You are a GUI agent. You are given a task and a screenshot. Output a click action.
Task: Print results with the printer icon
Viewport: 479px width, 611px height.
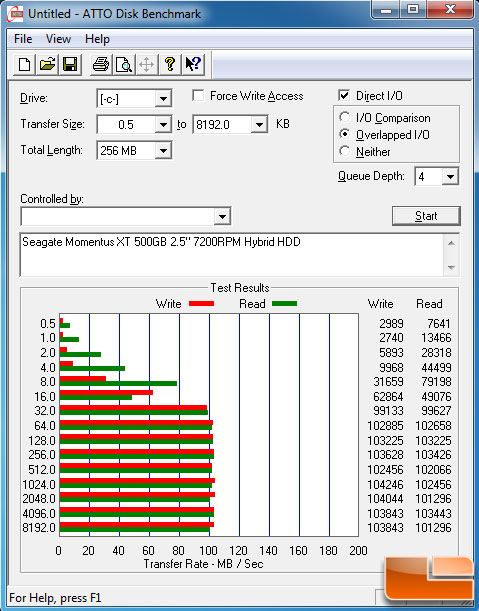coord(101,64)
